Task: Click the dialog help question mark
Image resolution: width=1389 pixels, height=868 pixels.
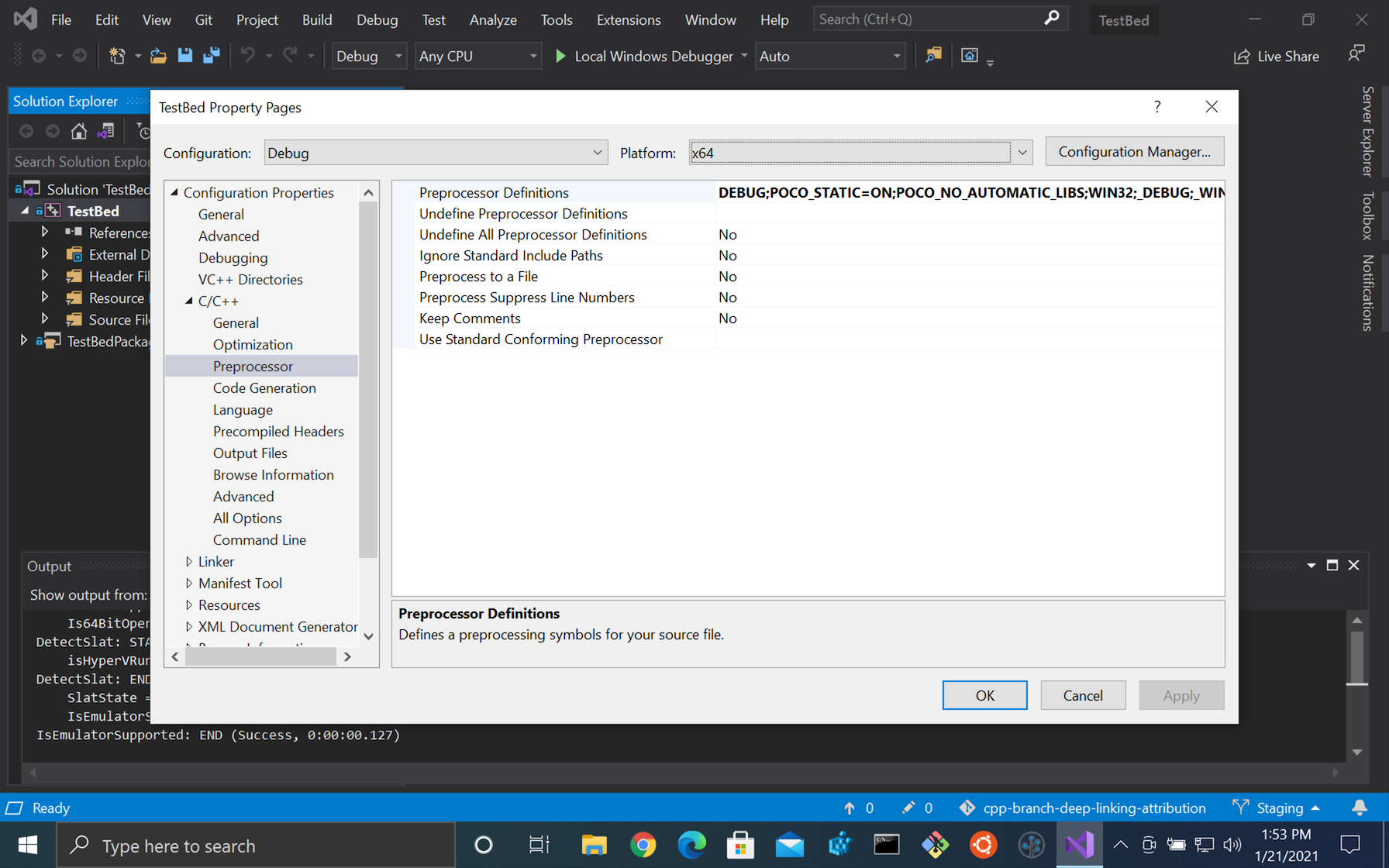Action: [x=1157, y=107]
